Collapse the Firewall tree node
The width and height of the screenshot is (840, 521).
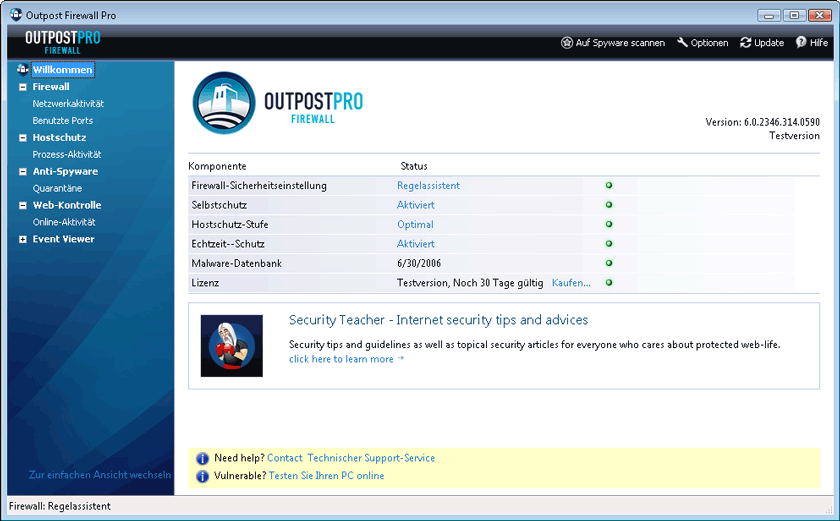point(22,87)
